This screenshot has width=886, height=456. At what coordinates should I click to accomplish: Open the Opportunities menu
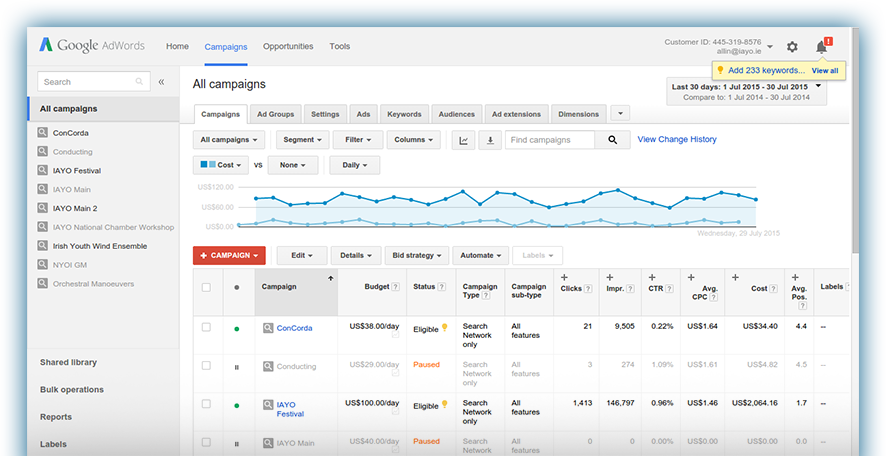pyautogui.click(x=288, y=46)
